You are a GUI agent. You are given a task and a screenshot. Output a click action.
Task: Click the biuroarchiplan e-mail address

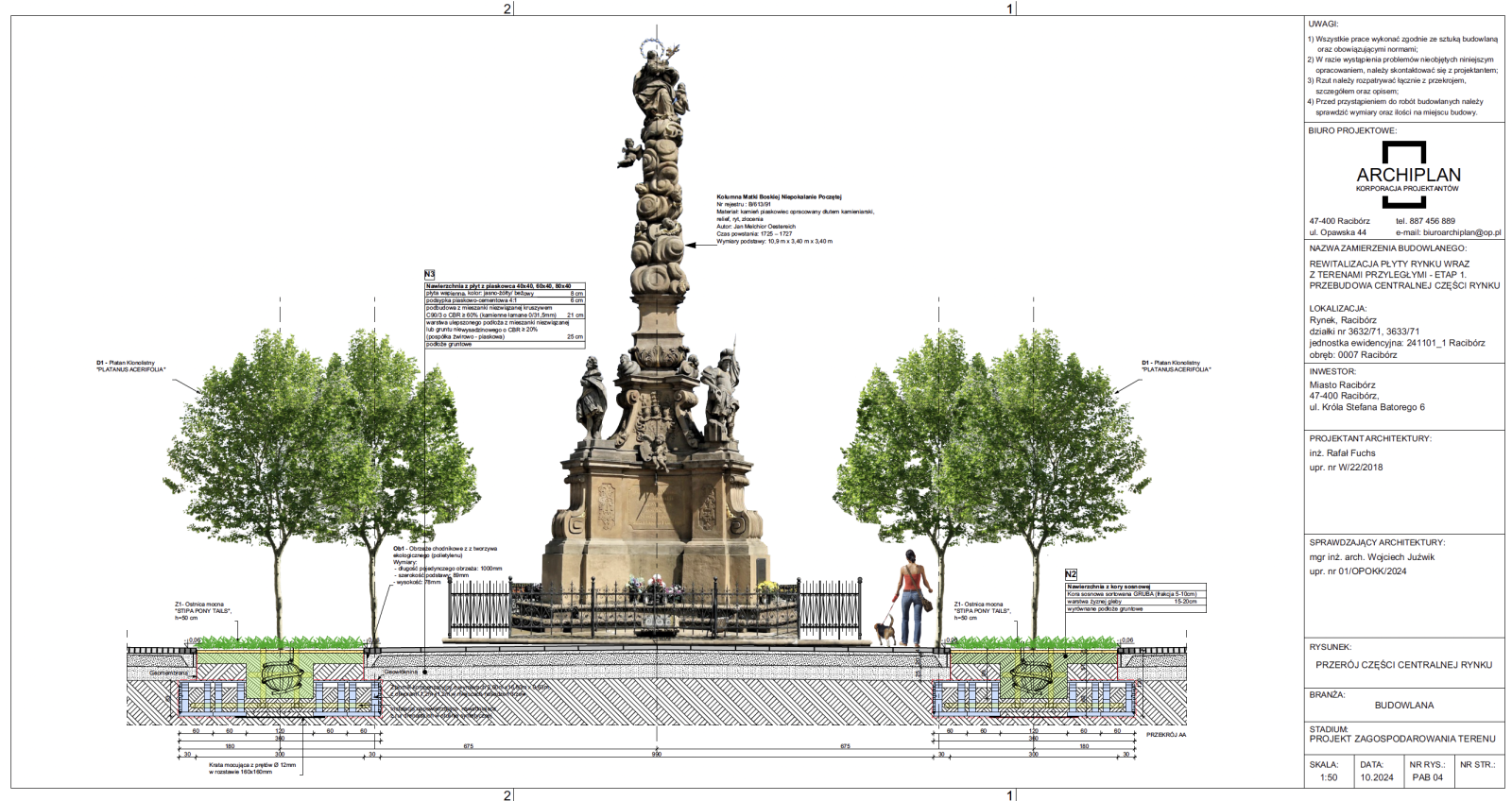tap(1448, 232)
